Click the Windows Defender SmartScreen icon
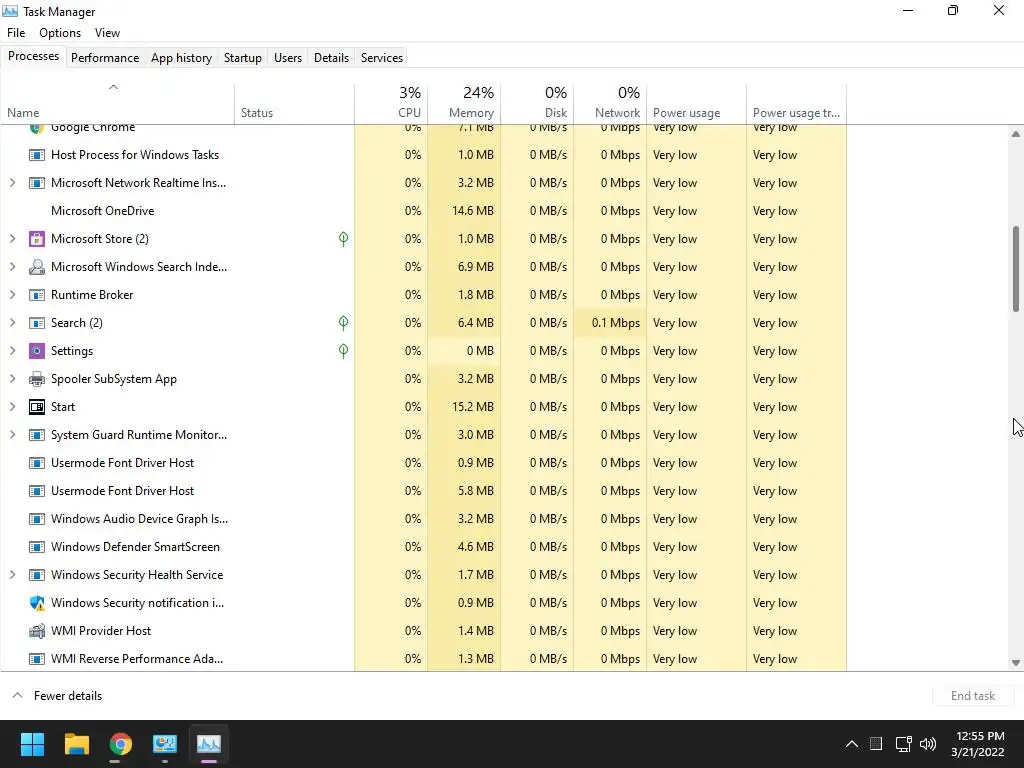The image size is (1024, 768). tap(37, 547)
